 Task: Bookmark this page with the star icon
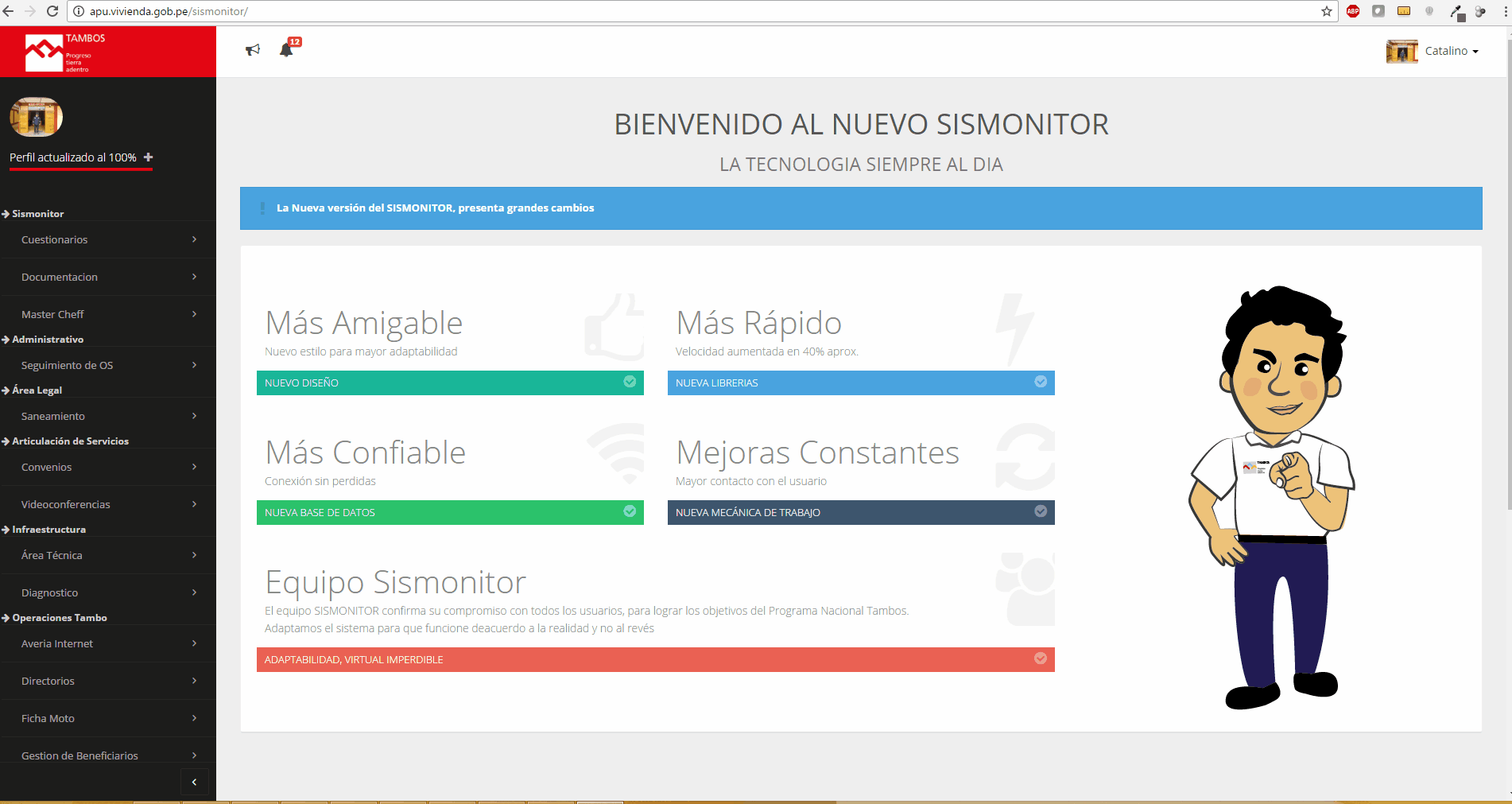coord(1326,11)
